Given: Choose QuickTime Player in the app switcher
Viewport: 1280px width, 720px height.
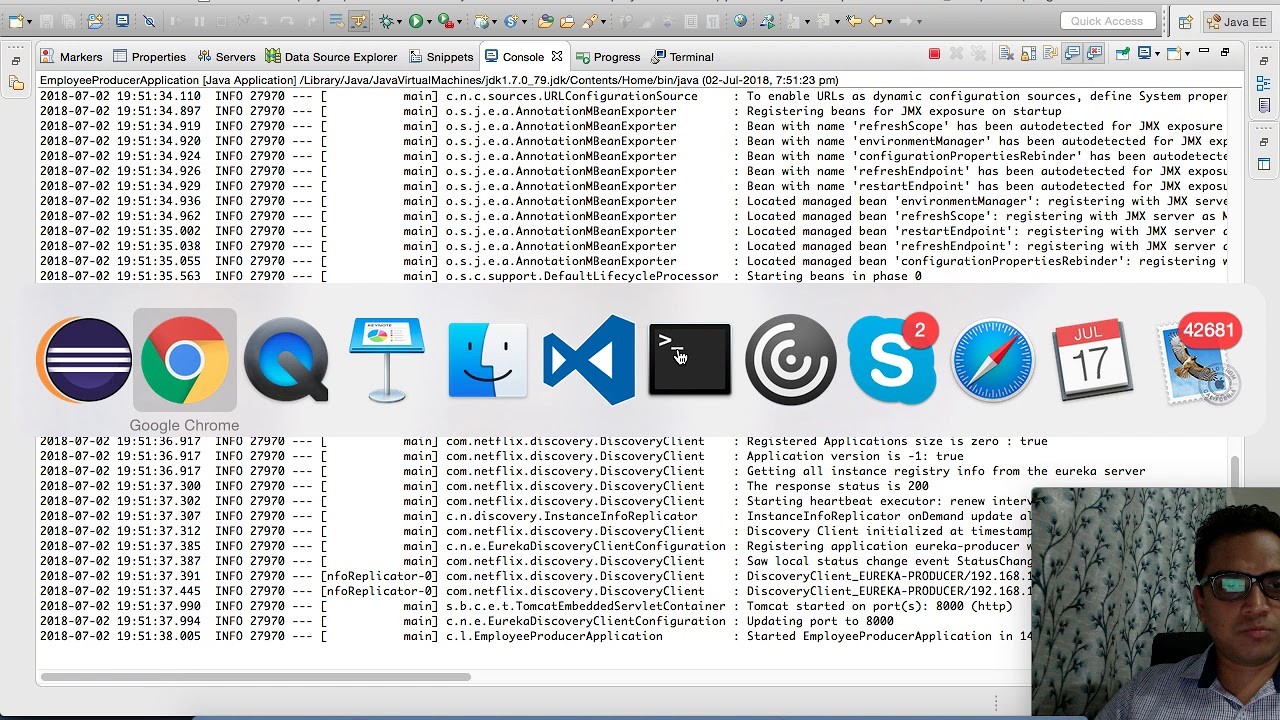Looking at the screenshot, I should click(x=286, y=360).
